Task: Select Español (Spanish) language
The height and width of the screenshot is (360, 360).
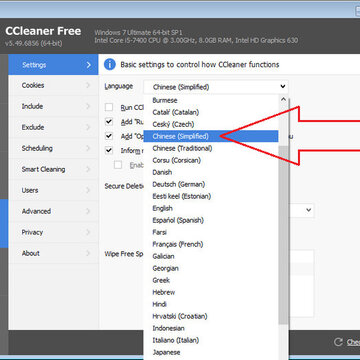Action: coord(211,220)
